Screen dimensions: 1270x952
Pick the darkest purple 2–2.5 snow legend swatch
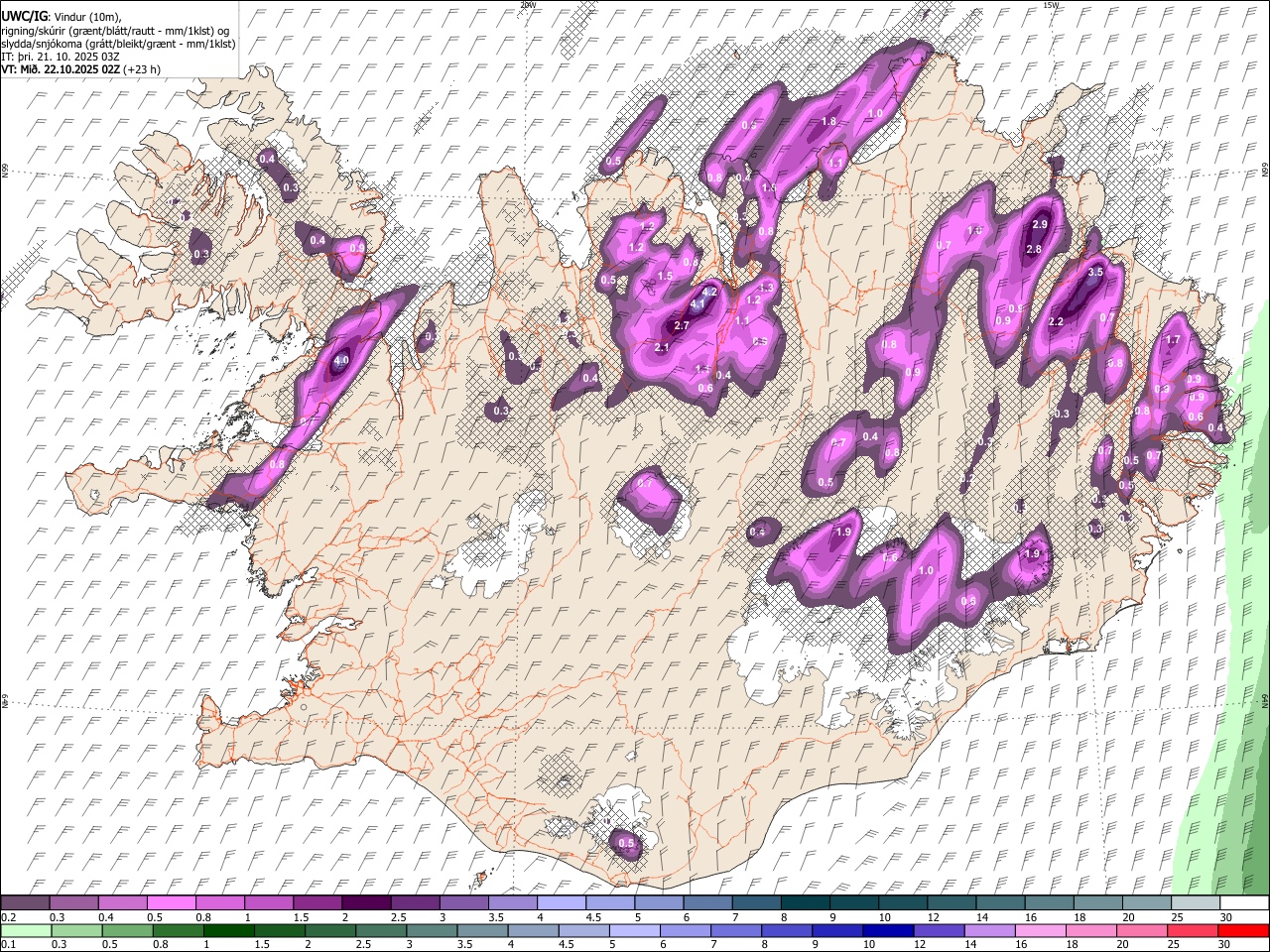click(x=367, y=903)
